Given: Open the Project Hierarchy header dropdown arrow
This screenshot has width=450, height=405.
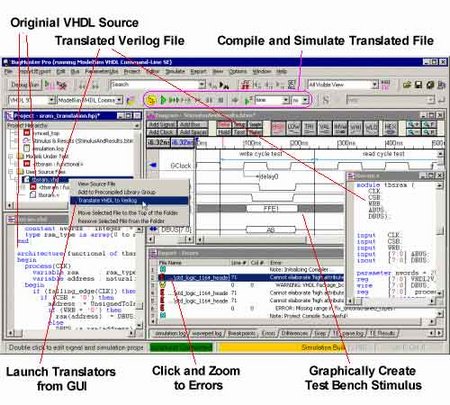Looking at the screenshot, I should [x=137, y=126].
